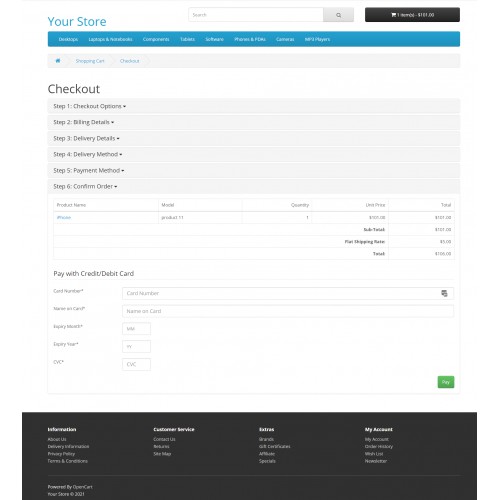Open Terms & Conditions footer link

click(x=68, y=461)
